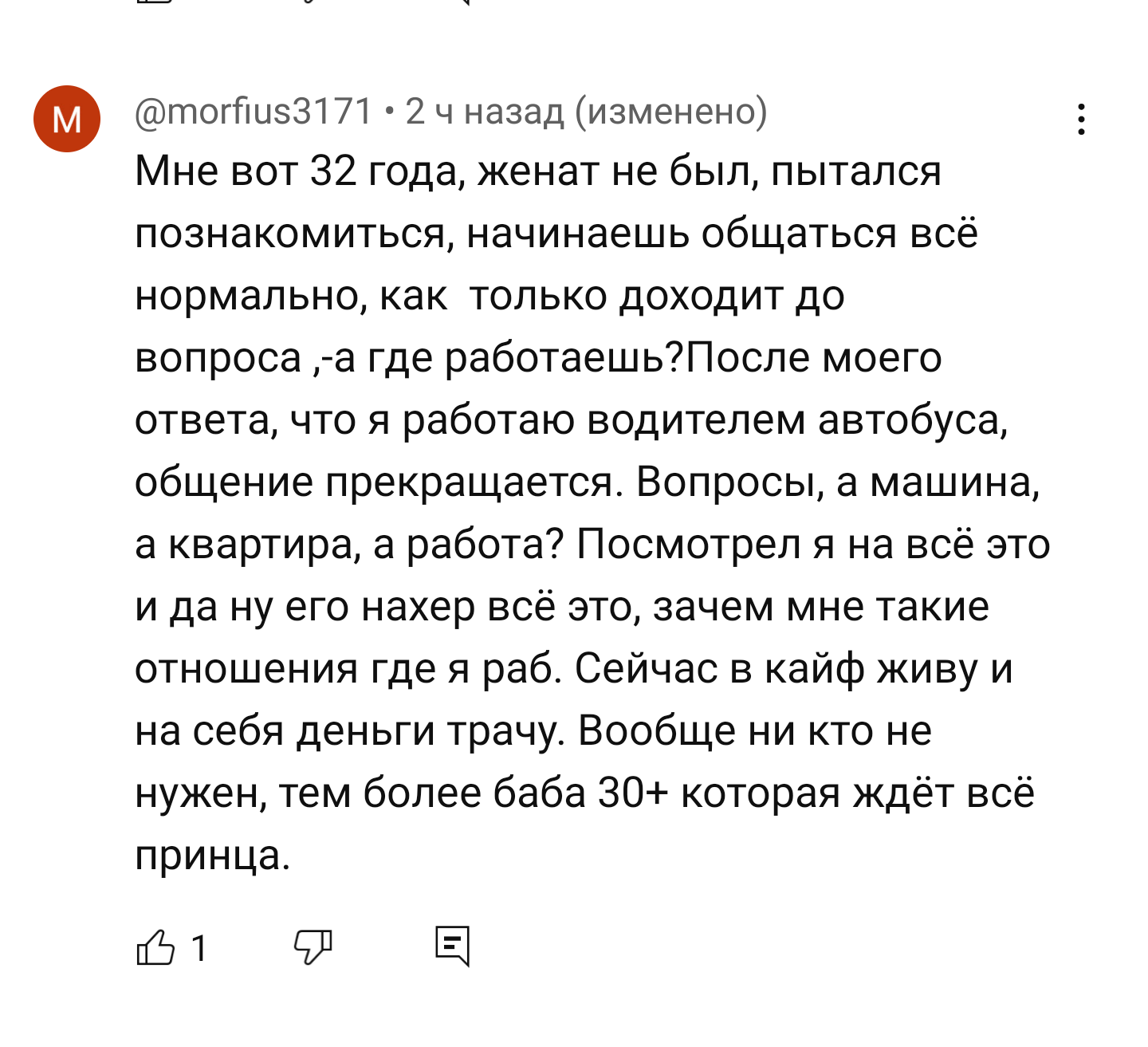Click the text "познакомиться, начинаешь общаться всё"
Image resolution: width=1148 pixels, height=1047 pixels.
click(556, 234)
